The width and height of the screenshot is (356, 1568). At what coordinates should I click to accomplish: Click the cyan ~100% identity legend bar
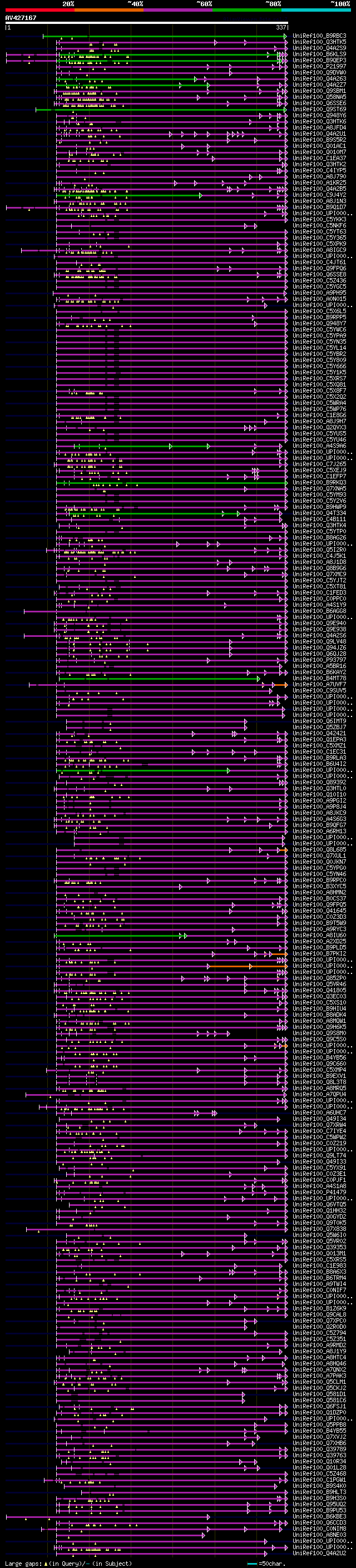pos(316,10)
